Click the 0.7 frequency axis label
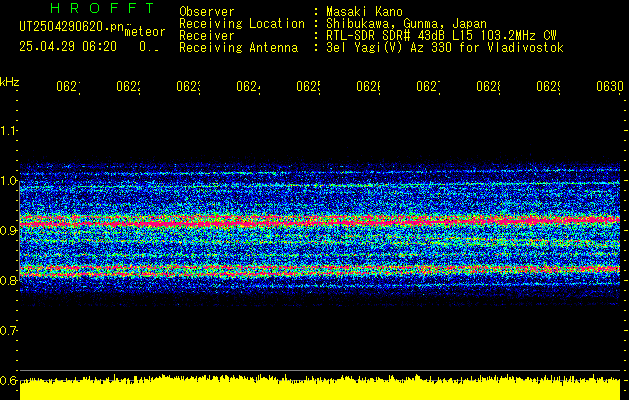Screen dimensions: 629x400 [8, 331]
